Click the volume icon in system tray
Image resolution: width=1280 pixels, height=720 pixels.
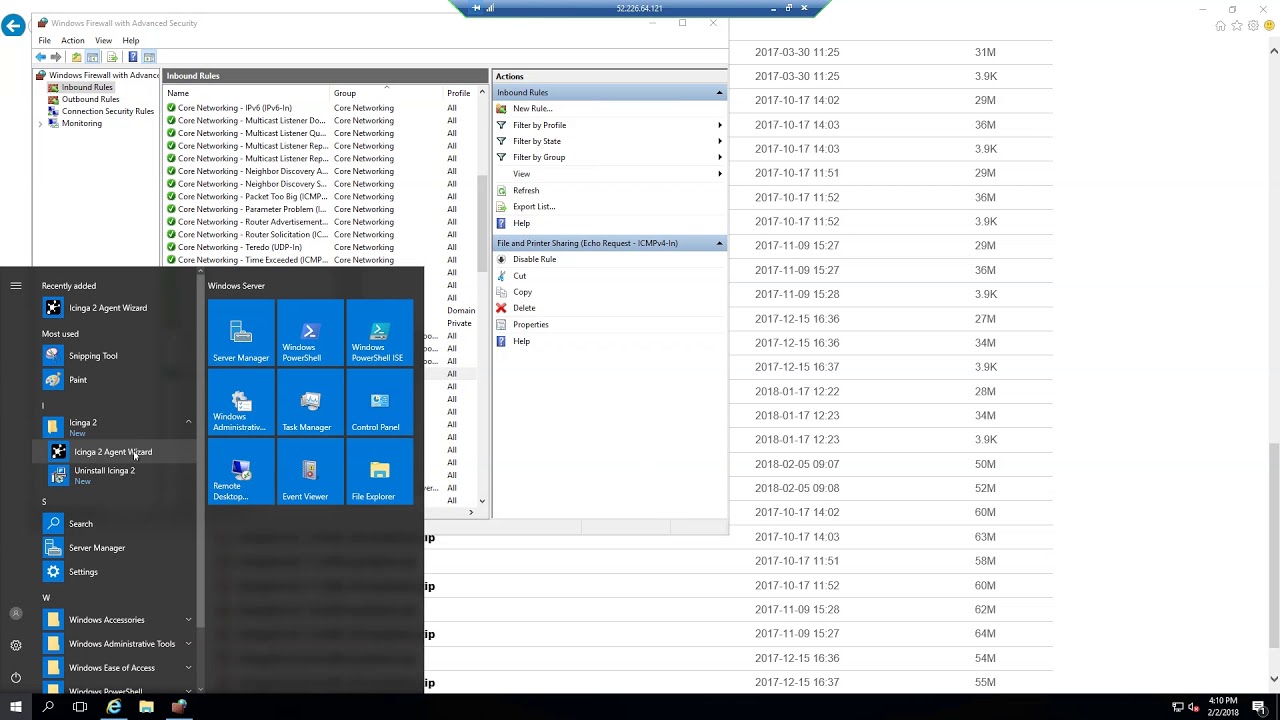[1194, 707]
